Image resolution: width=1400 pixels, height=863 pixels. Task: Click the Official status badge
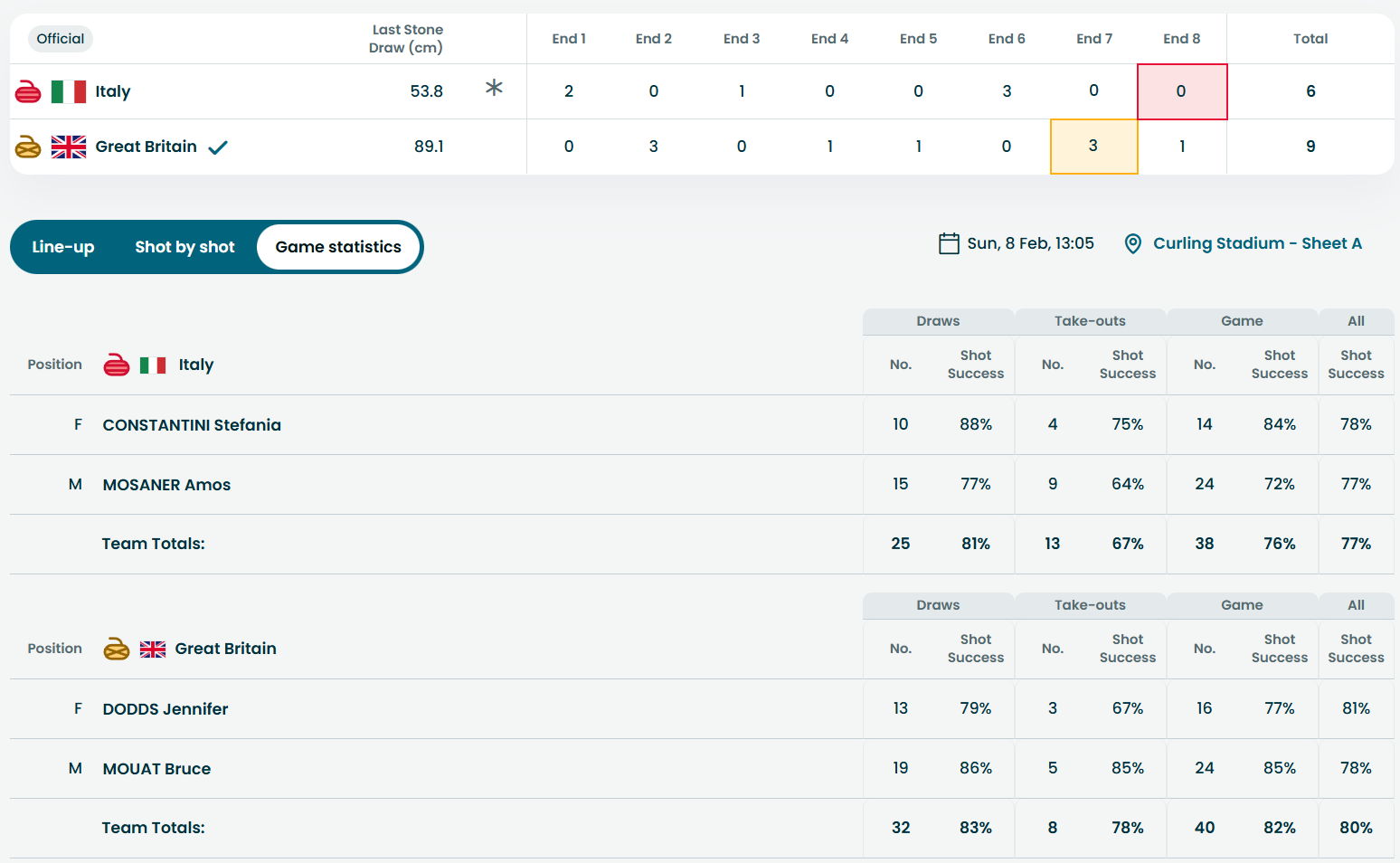[61, 39]
